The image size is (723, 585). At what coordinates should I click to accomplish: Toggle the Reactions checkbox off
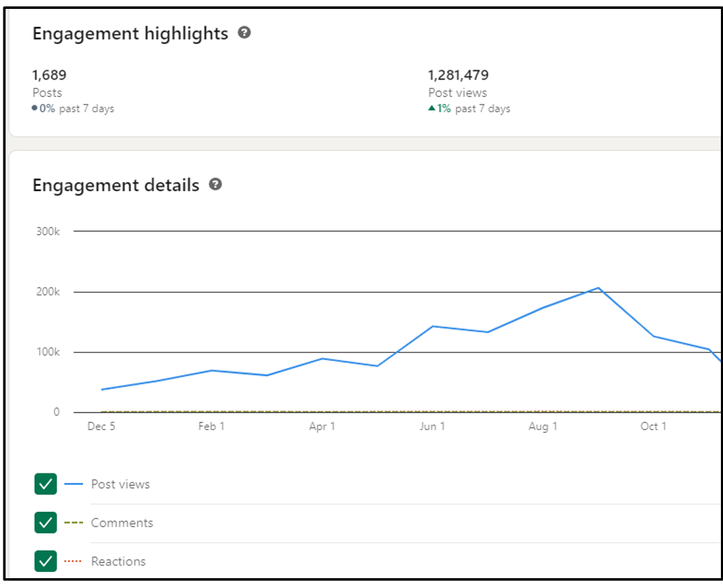pyautogui.click(x=45, y=561)
